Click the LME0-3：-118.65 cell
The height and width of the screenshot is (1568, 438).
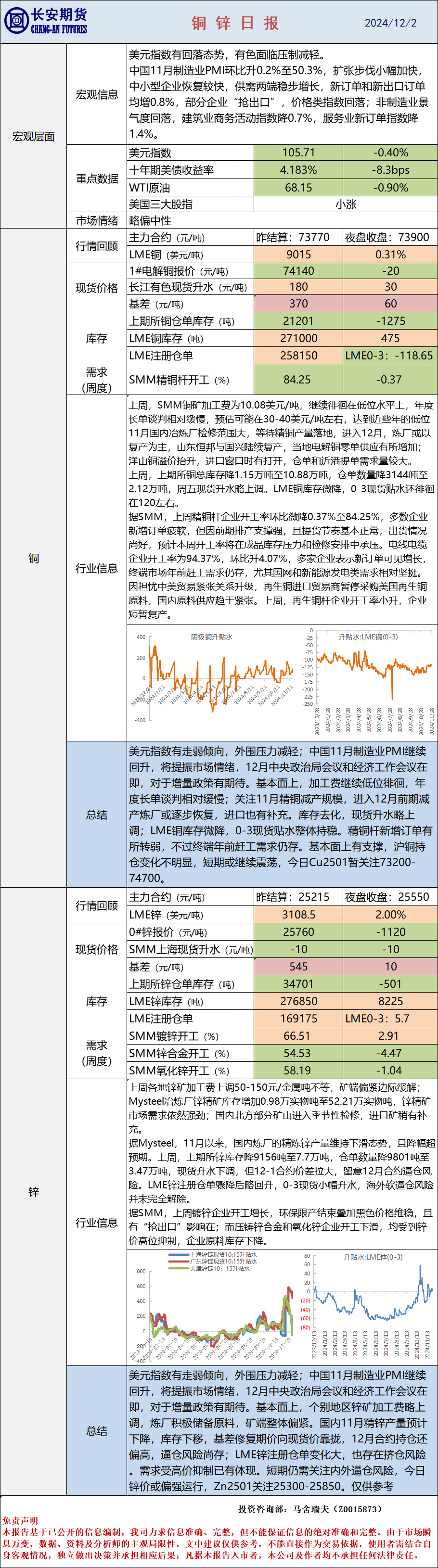point(390,356)
